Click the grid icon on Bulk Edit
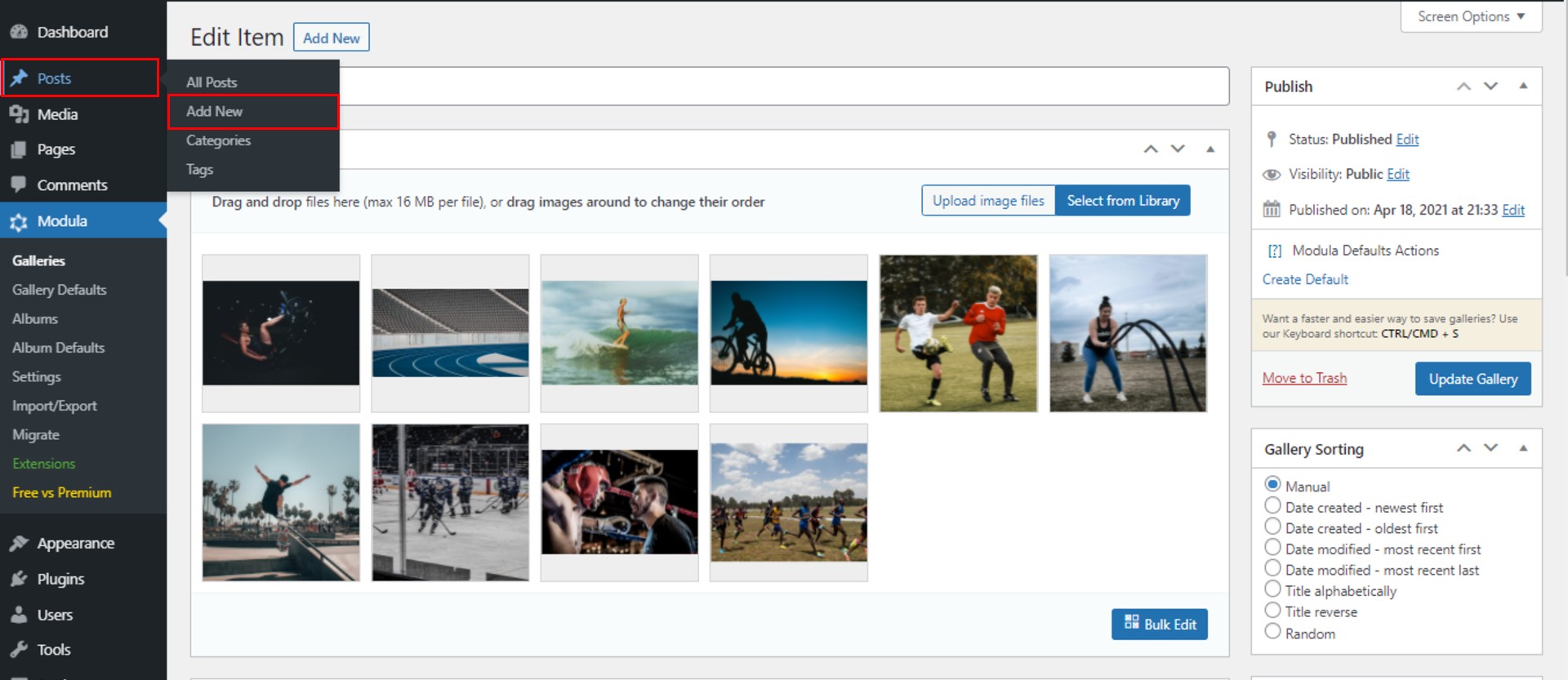This screenshot has width=1568, height=680. [x=1131, y=622]
